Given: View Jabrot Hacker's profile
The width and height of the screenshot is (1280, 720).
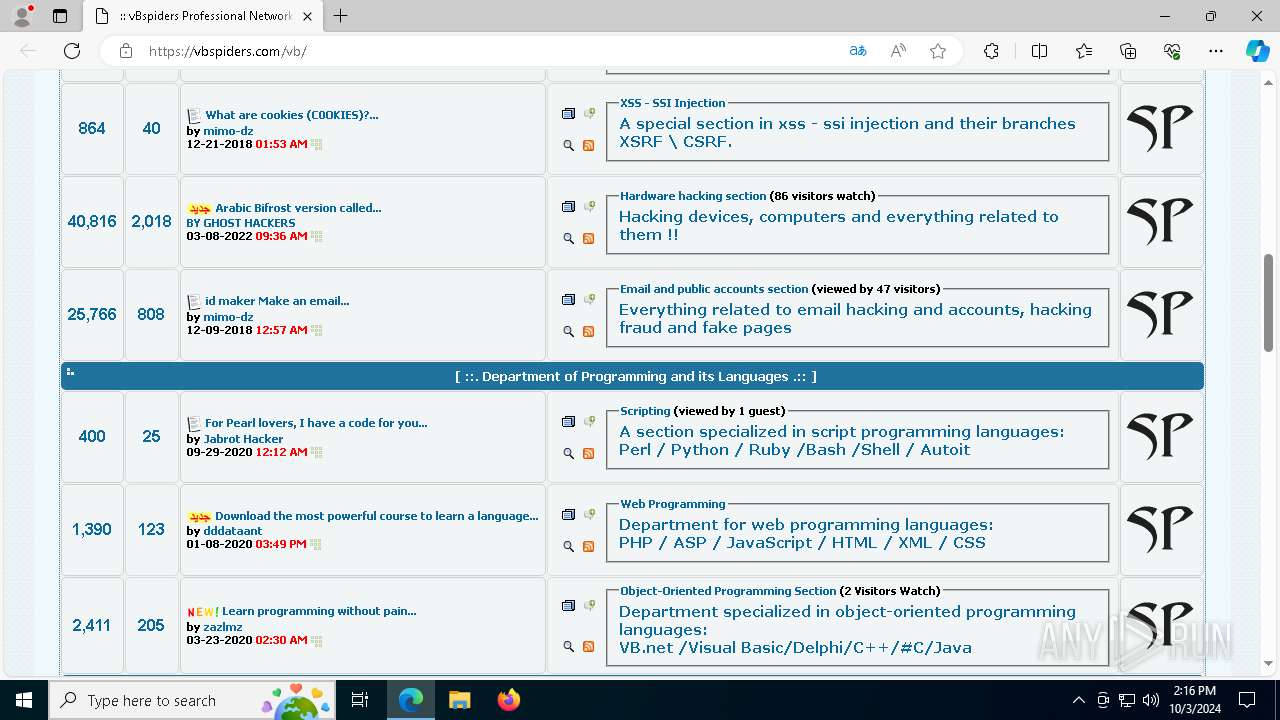Looking at the screenshot, I should click(x=243, y=439).
